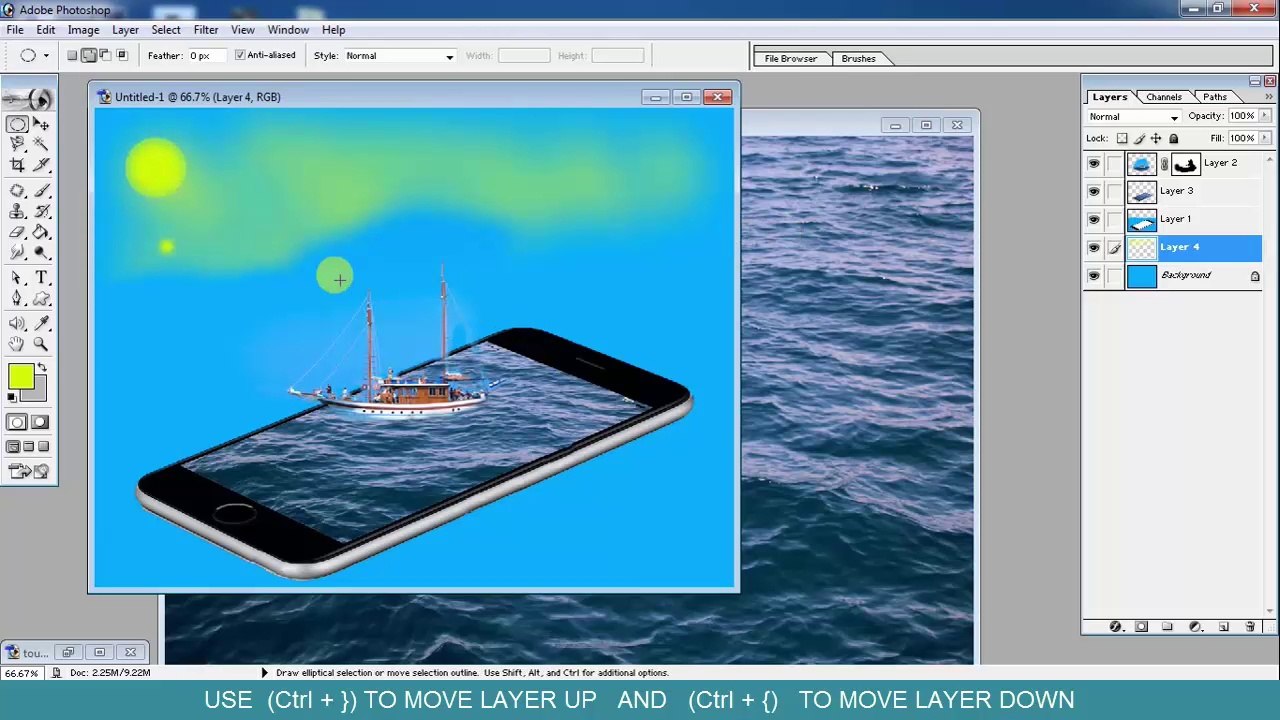Viewport: 1280px width, 720px height.
Task: Open the Fill slider arrow
Action: (x=1264, y=138)
